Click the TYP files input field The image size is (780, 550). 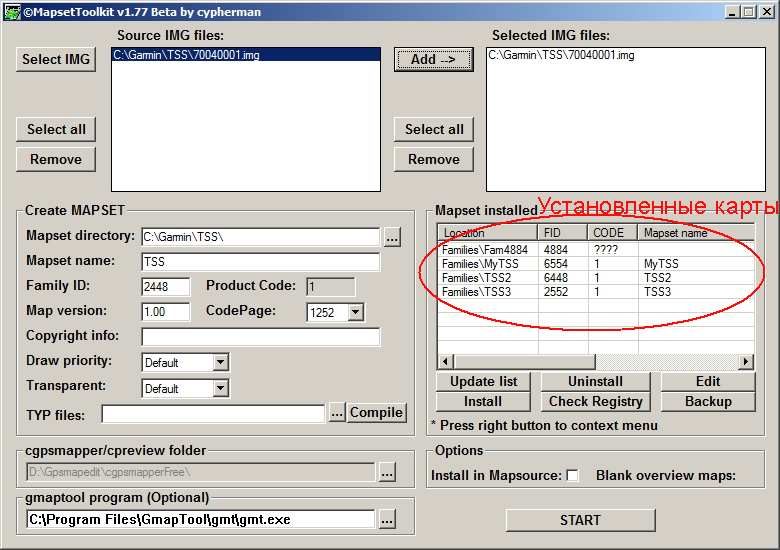tap(213, 414)
